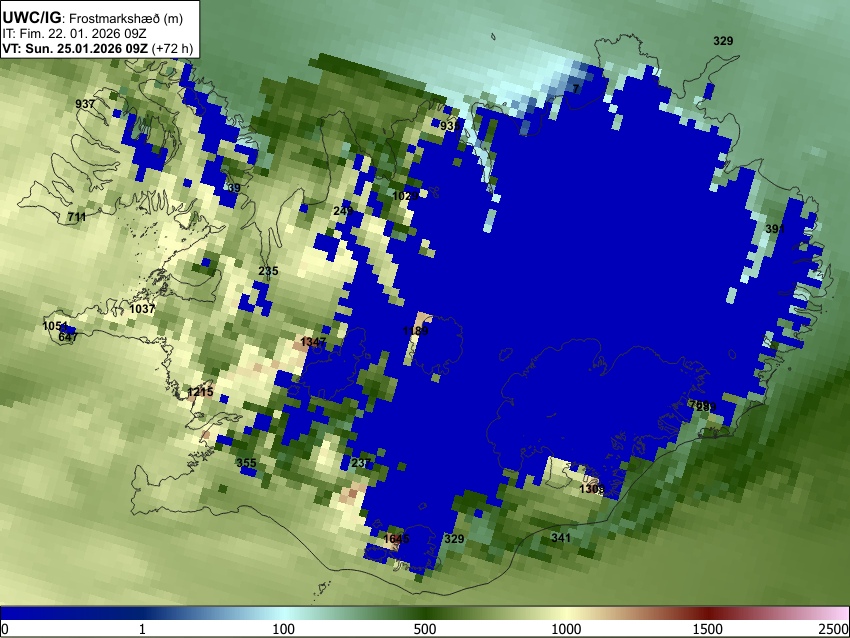Select the 647 value label

coord(68,337)
